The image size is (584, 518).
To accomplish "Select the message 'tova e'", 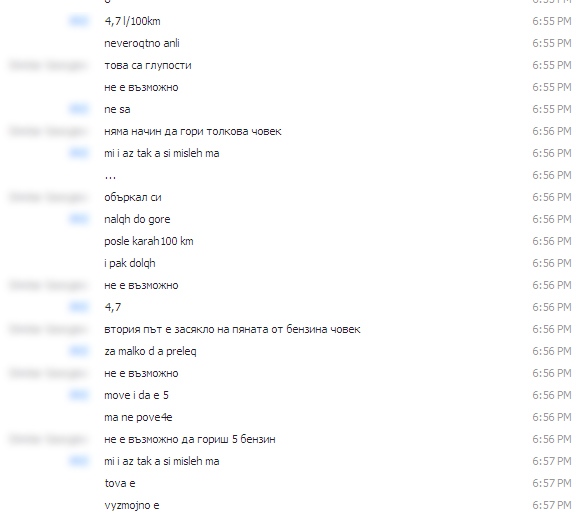I will [120, 483].
